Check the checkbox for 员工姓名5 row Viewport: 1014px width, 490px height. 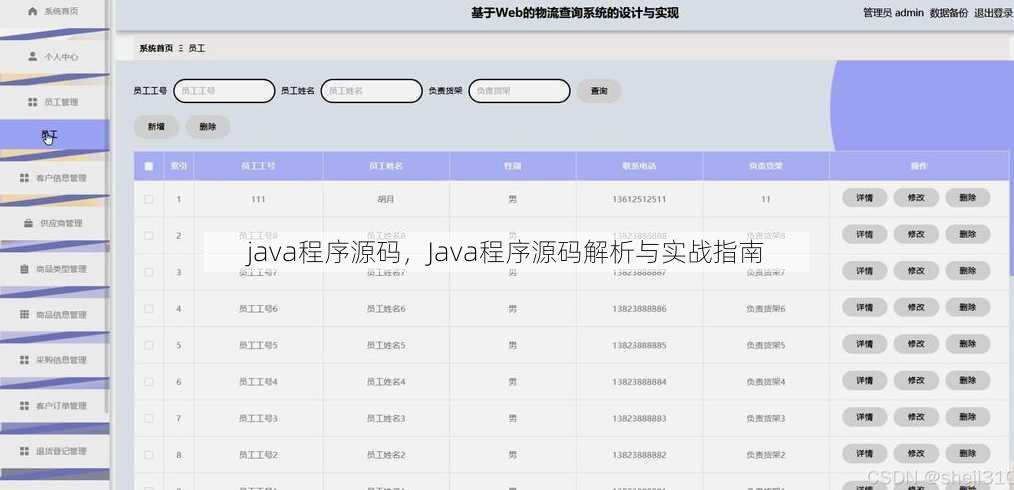(x=149, y=345)
